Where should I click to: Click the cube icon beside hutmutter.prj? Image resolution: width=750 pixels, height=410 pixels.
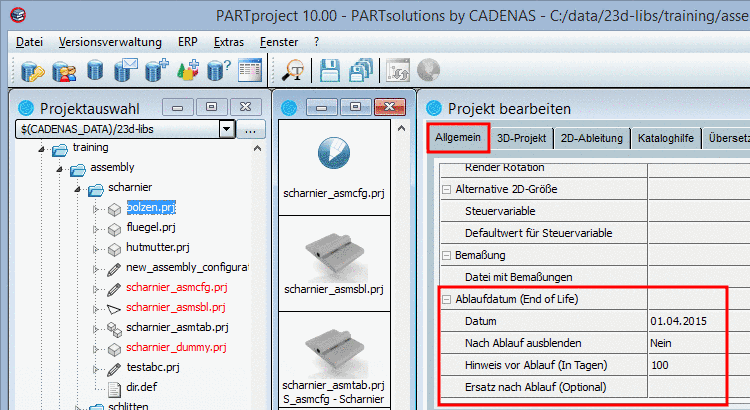pyautogui.click(x=114, y=249)
